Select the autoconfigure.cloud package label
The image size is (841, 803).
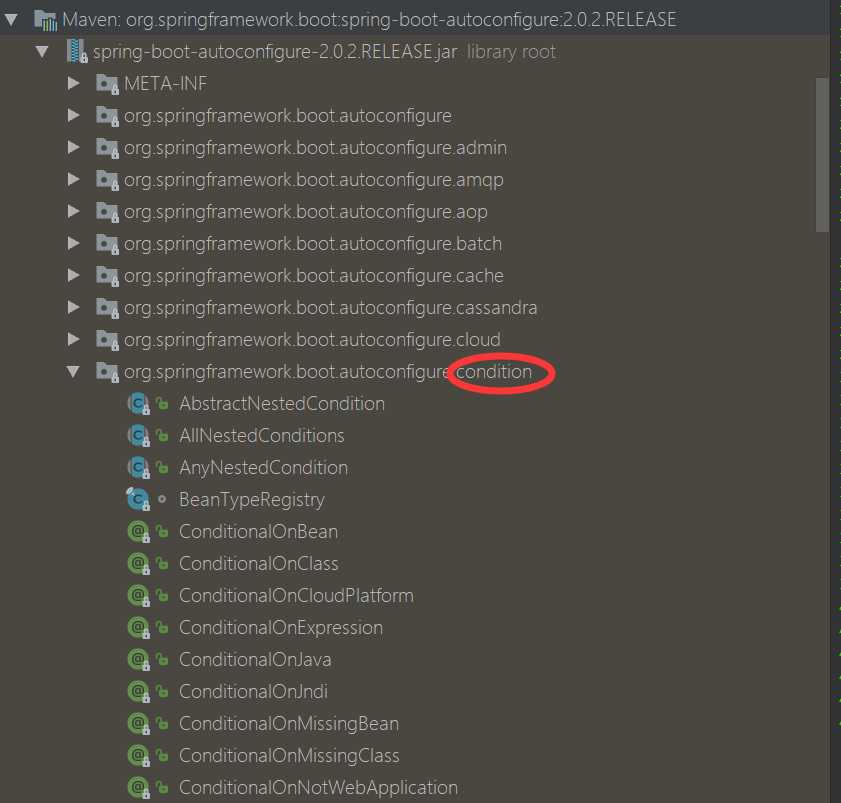tap(312, 340)
